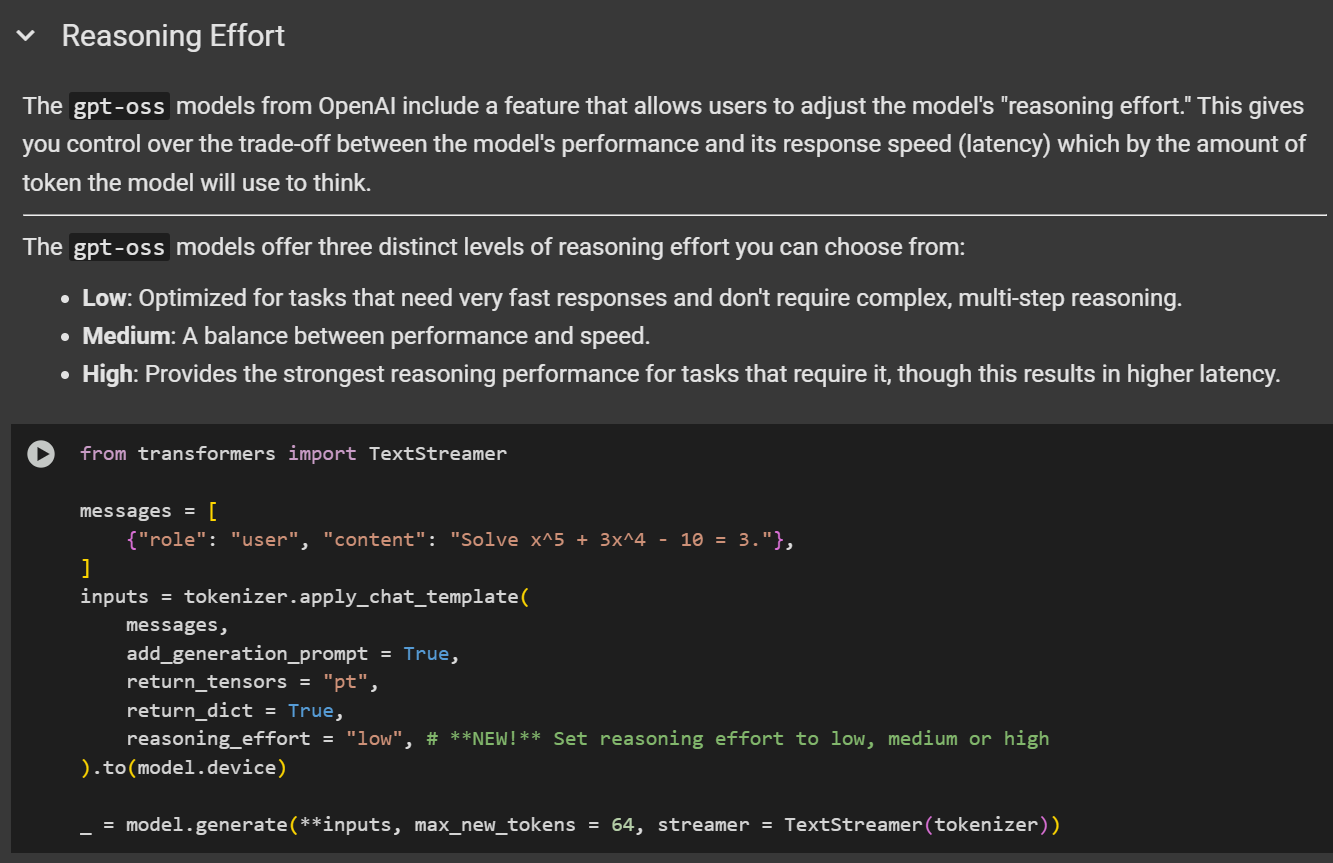This screenshot has height=863, width=1333.
Task: Click the horizontal divider under the first paragraph
Action: [x=674, y=215]
